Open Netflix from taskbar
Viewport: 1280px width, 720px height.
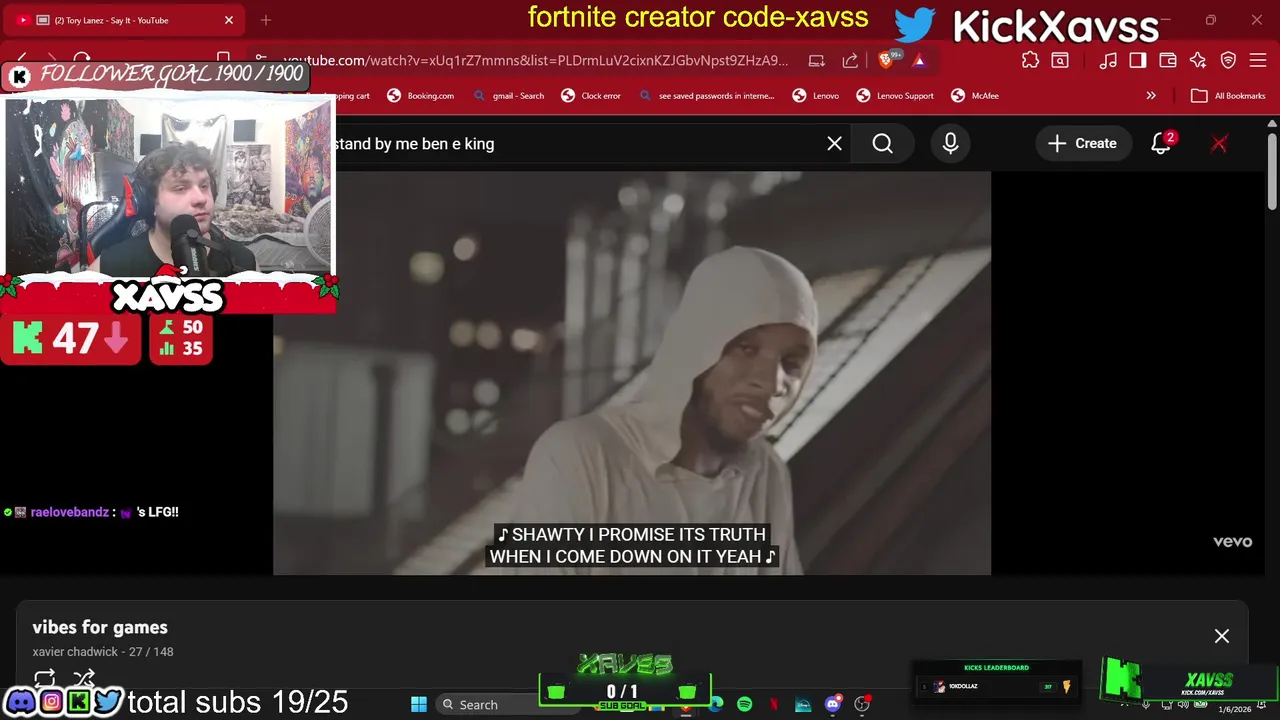(x=773, y=705)
